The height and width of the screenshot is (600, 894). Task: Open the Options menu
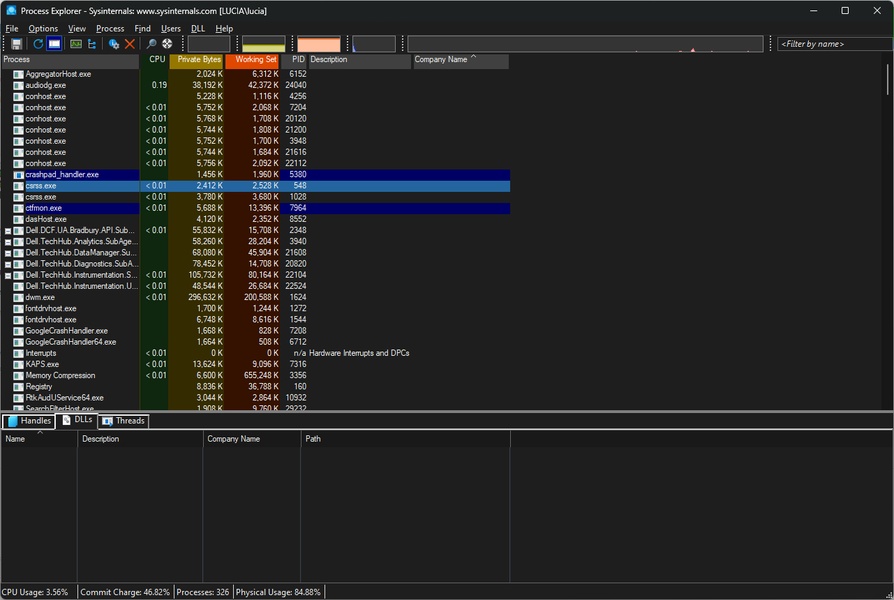(x=43, y=29)
